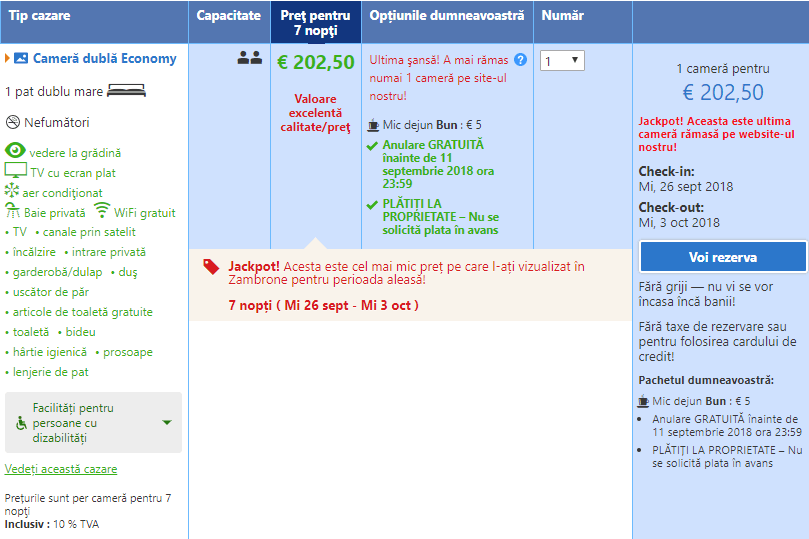Open the Cameră dublă Economy room link
The image size is (809, 539).
point(104,59)
